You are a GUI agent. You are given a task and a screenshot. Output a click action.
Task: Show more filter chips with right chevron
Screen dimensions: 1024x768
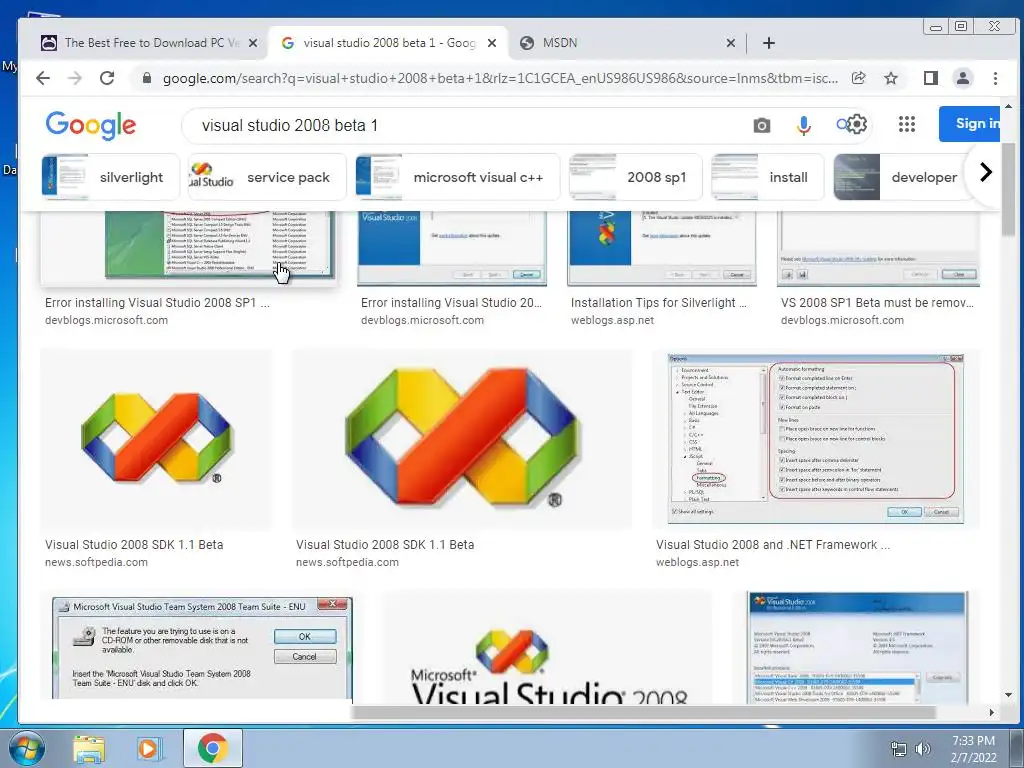(985, 172)
